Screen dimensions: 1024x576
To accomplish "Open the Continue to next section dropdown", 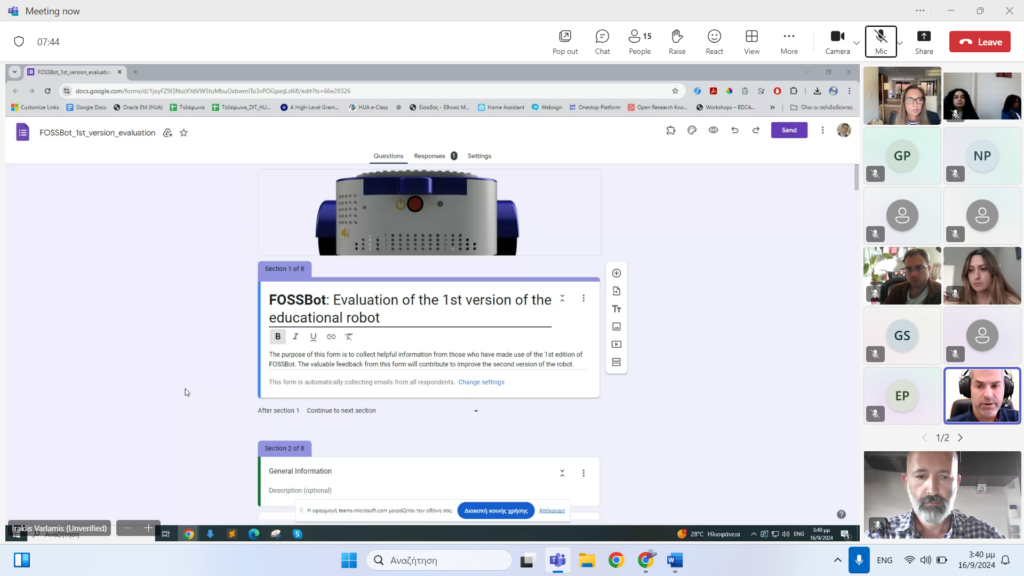I will click(x=392, y=411).
